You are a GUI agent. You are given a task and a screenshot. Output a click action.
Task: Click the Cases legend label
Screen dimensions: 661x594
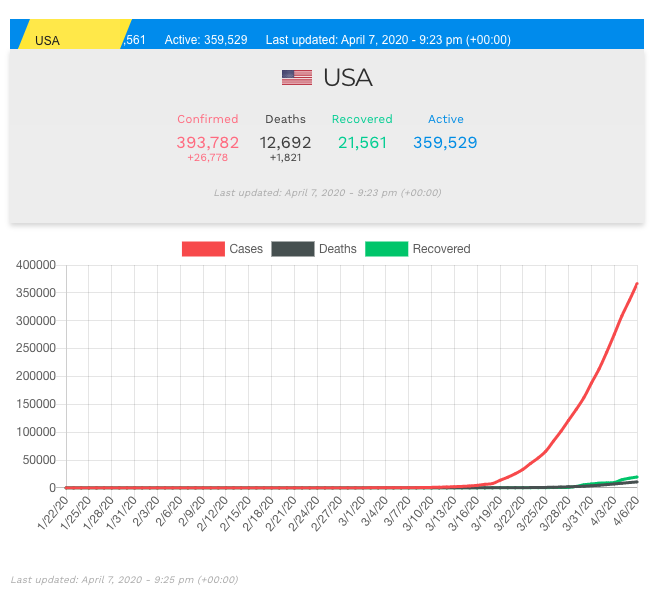pos(246,249)
